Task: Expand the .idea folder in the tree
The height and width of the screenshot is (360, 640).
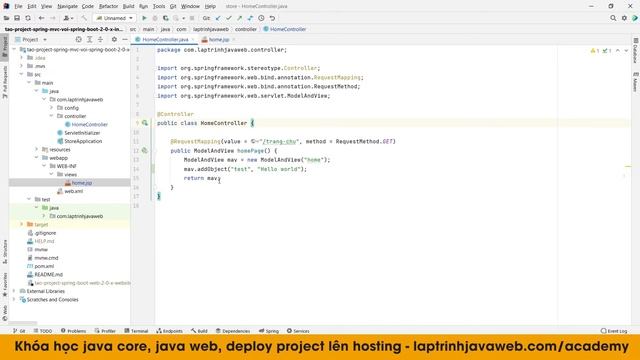Action: pos(21,58)
